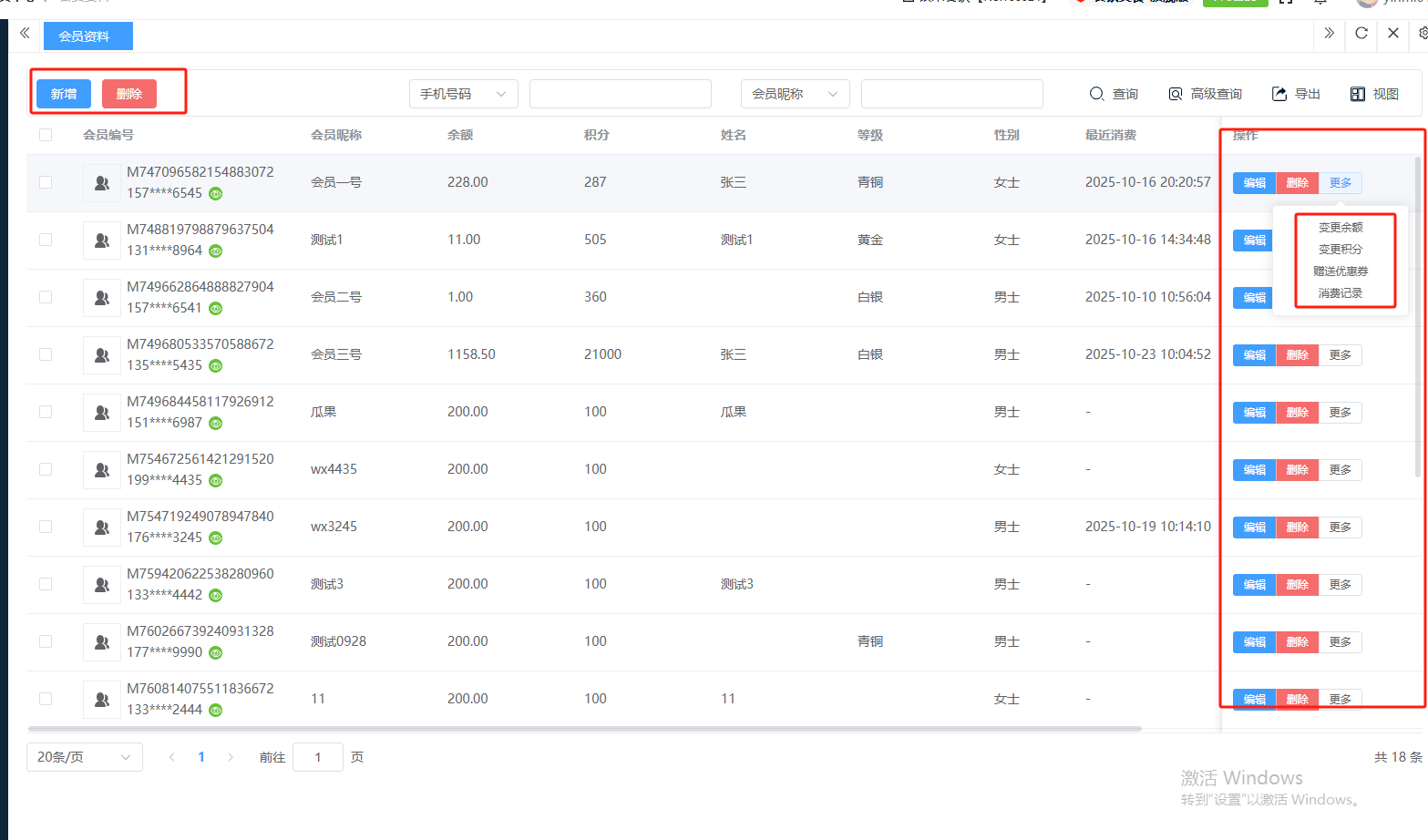Click the blue 新增 button
The height and width of the screenshot is (840, 1428).
(64, 94)
